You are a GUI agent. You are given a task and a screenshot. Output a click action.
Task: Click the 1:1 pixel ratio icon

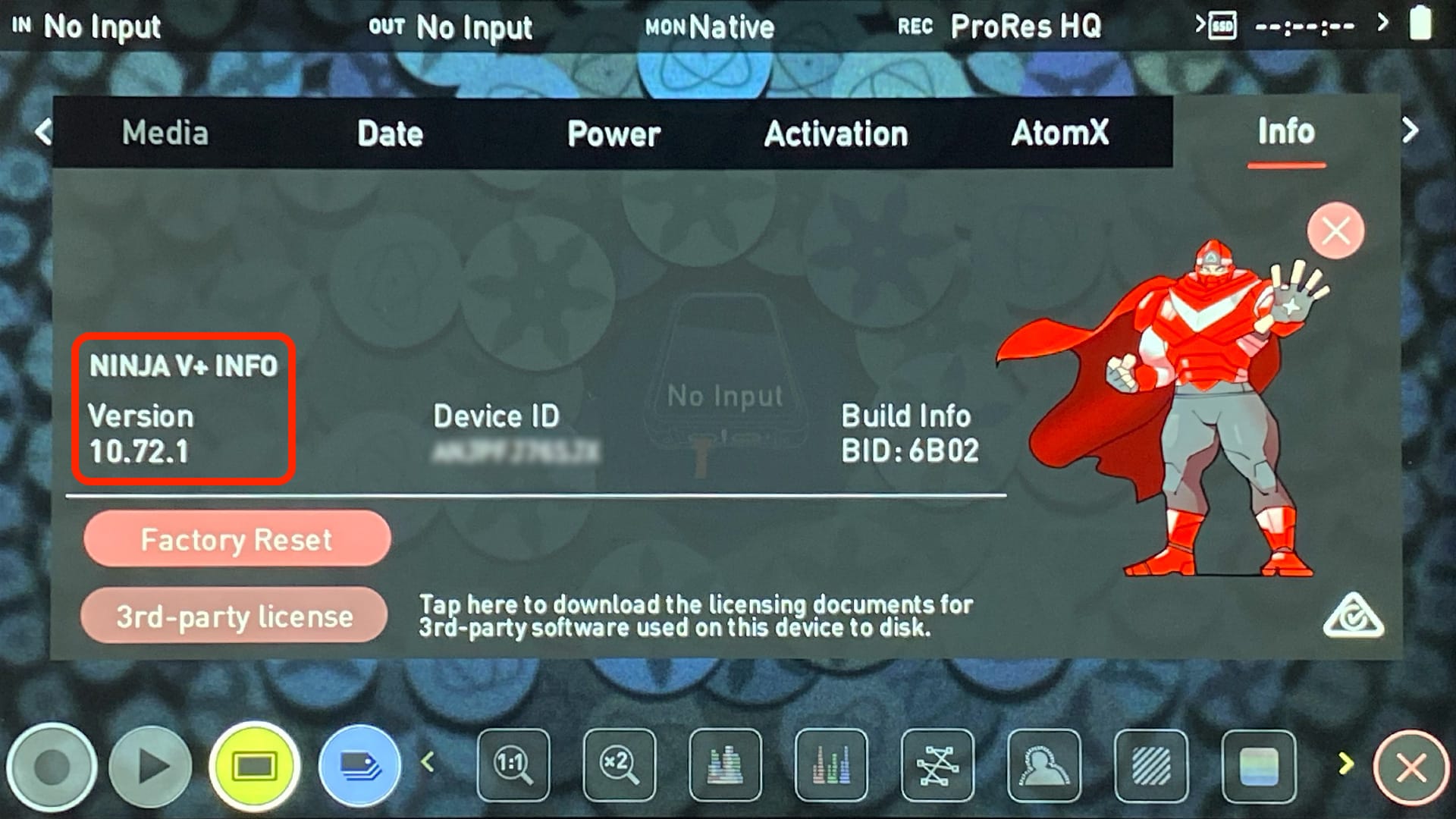(x=514, y=764)
